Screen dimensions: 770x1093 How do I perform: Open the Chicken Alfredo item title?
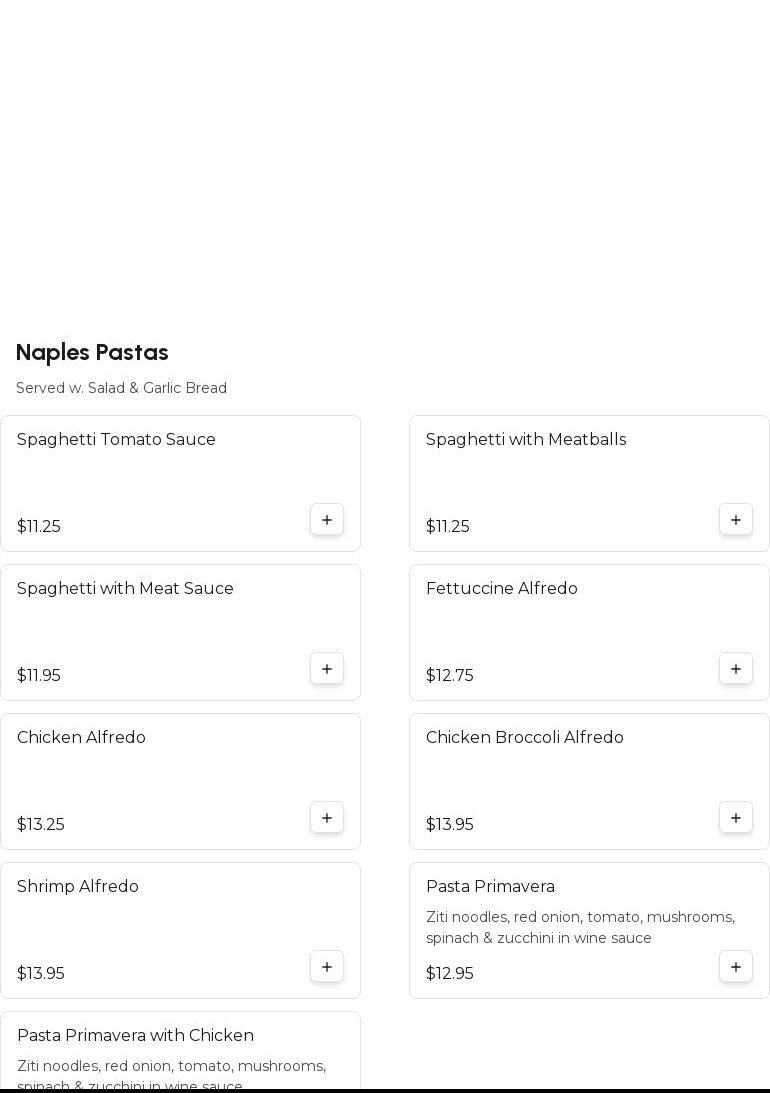coord(81,738)
